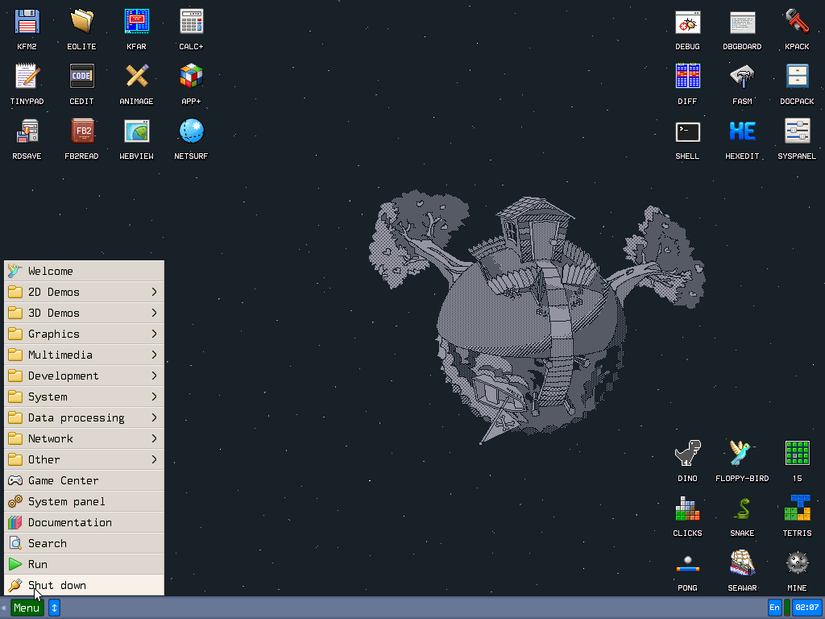Start the TETRIS game icon
Image resolution: width=825 pixels, height=619 pixels.
tap(797, 509)
